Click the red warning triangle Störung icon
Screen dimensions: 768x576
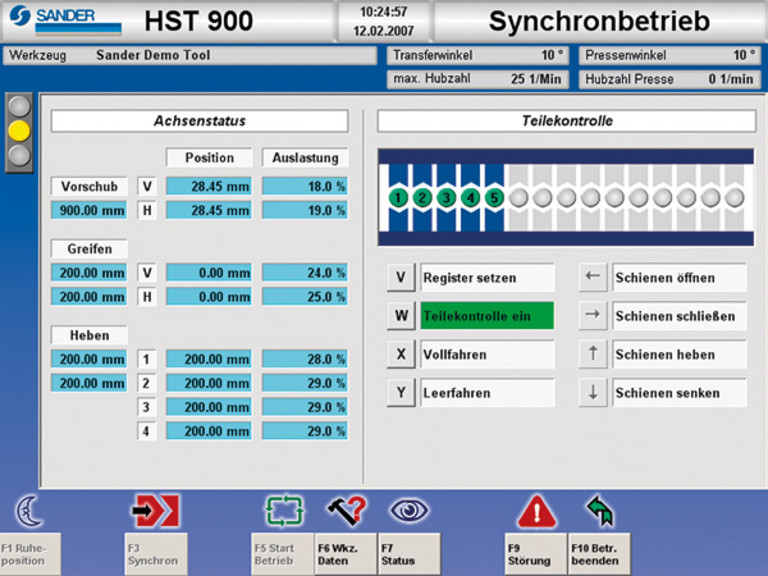pos(536,512)
